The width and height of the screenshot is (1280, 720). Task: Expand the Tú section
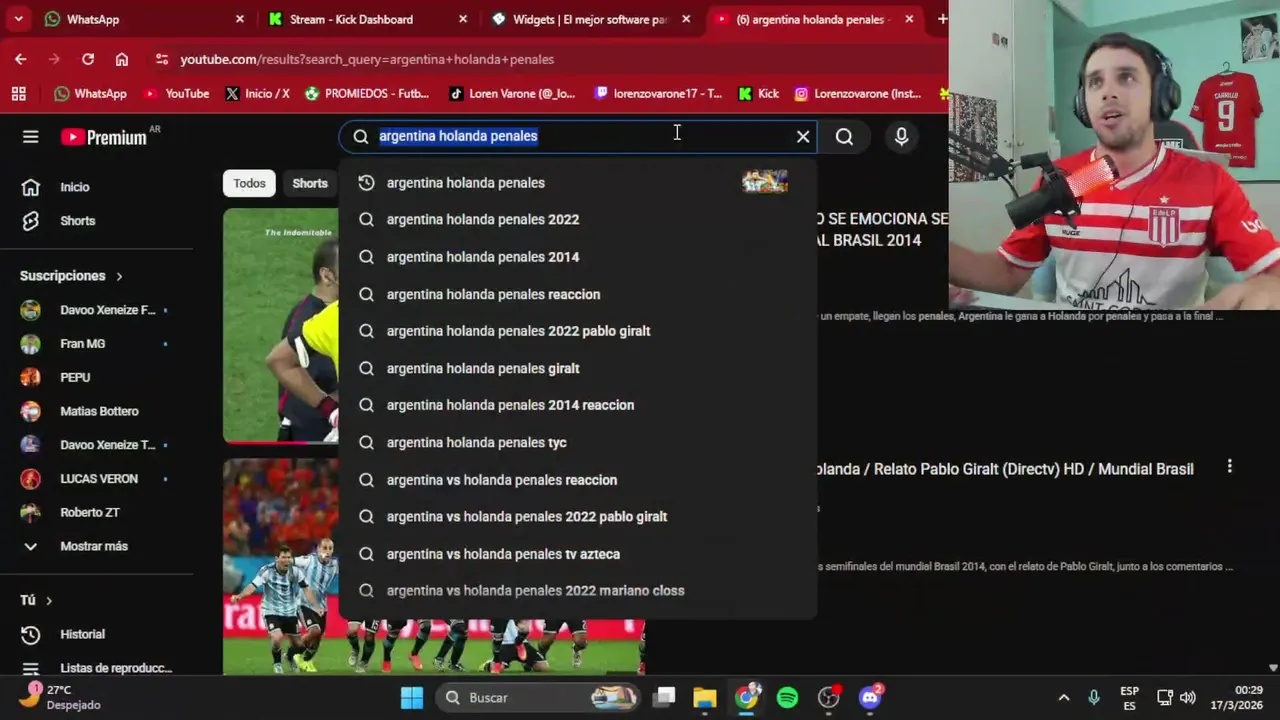[x=36, y=600]
